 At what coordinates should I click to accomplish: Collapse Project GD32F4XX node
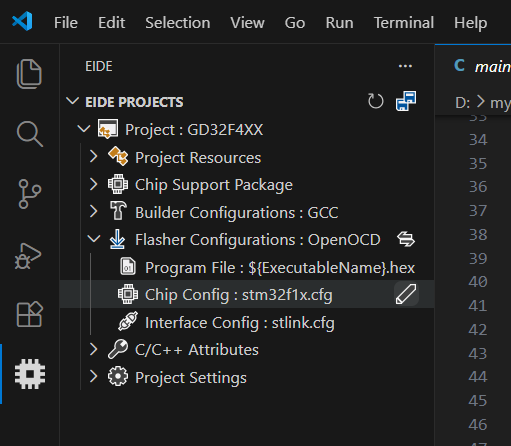(83, 129)
